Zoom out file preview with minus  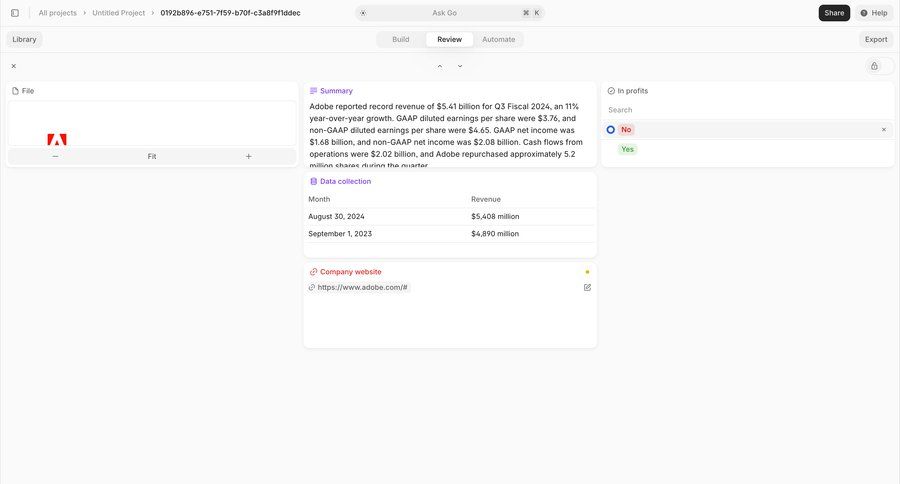[55, 156]
